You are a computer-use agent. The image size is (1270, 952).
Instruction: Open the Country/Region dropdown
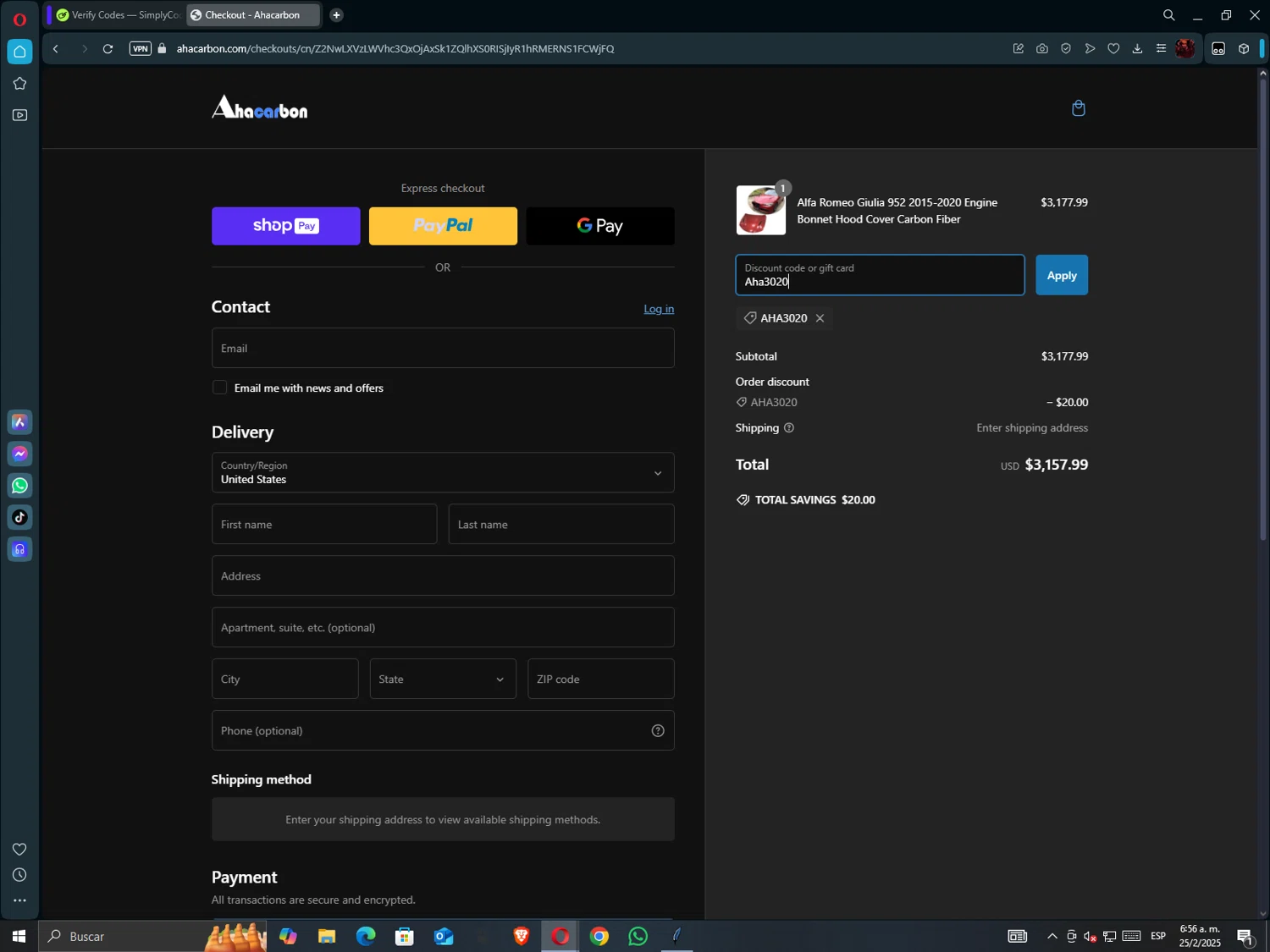tap(443, 473)
